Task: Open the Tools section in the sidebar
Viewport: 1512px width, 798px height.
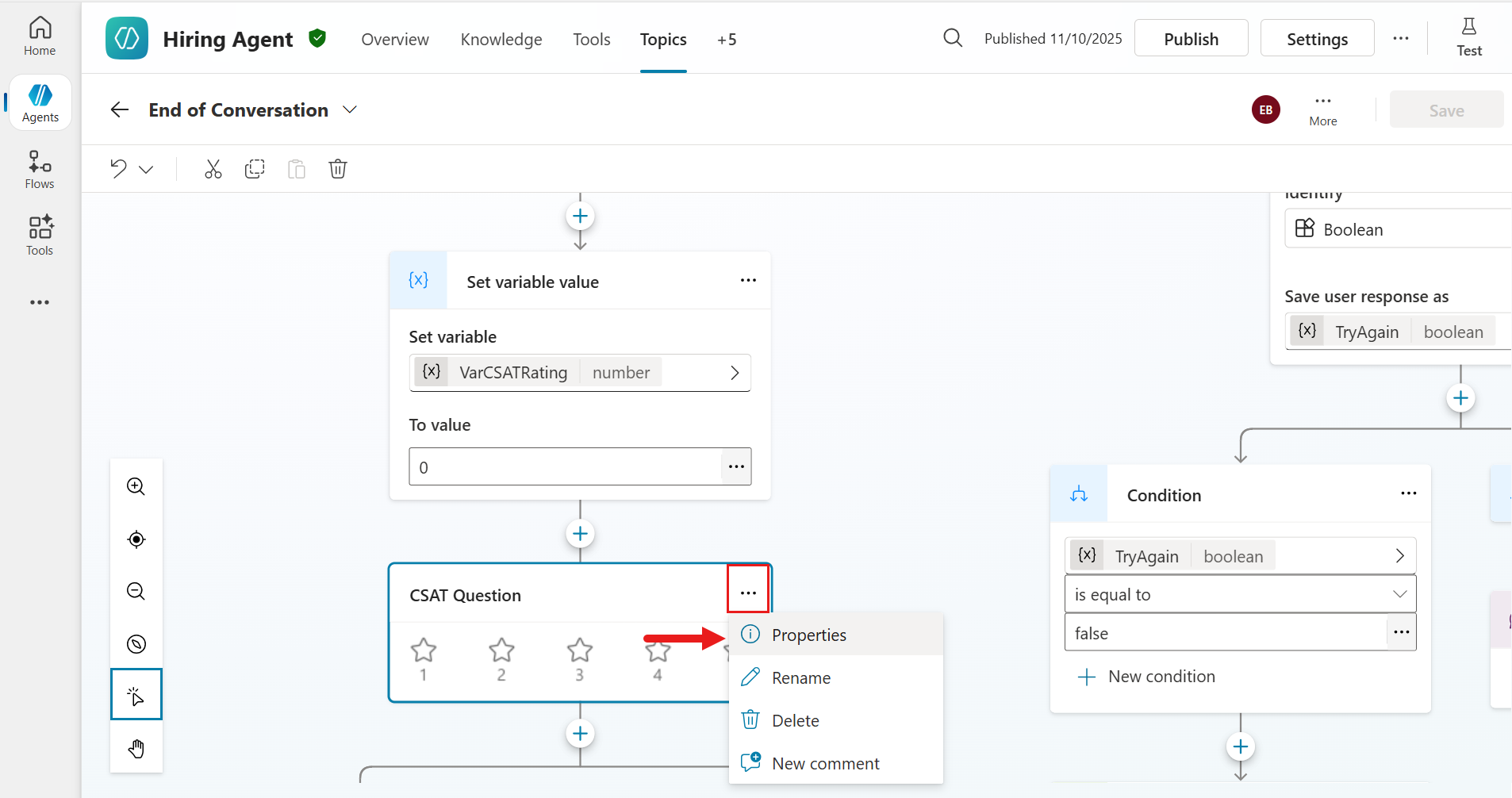Action: [x=40, y=234]
